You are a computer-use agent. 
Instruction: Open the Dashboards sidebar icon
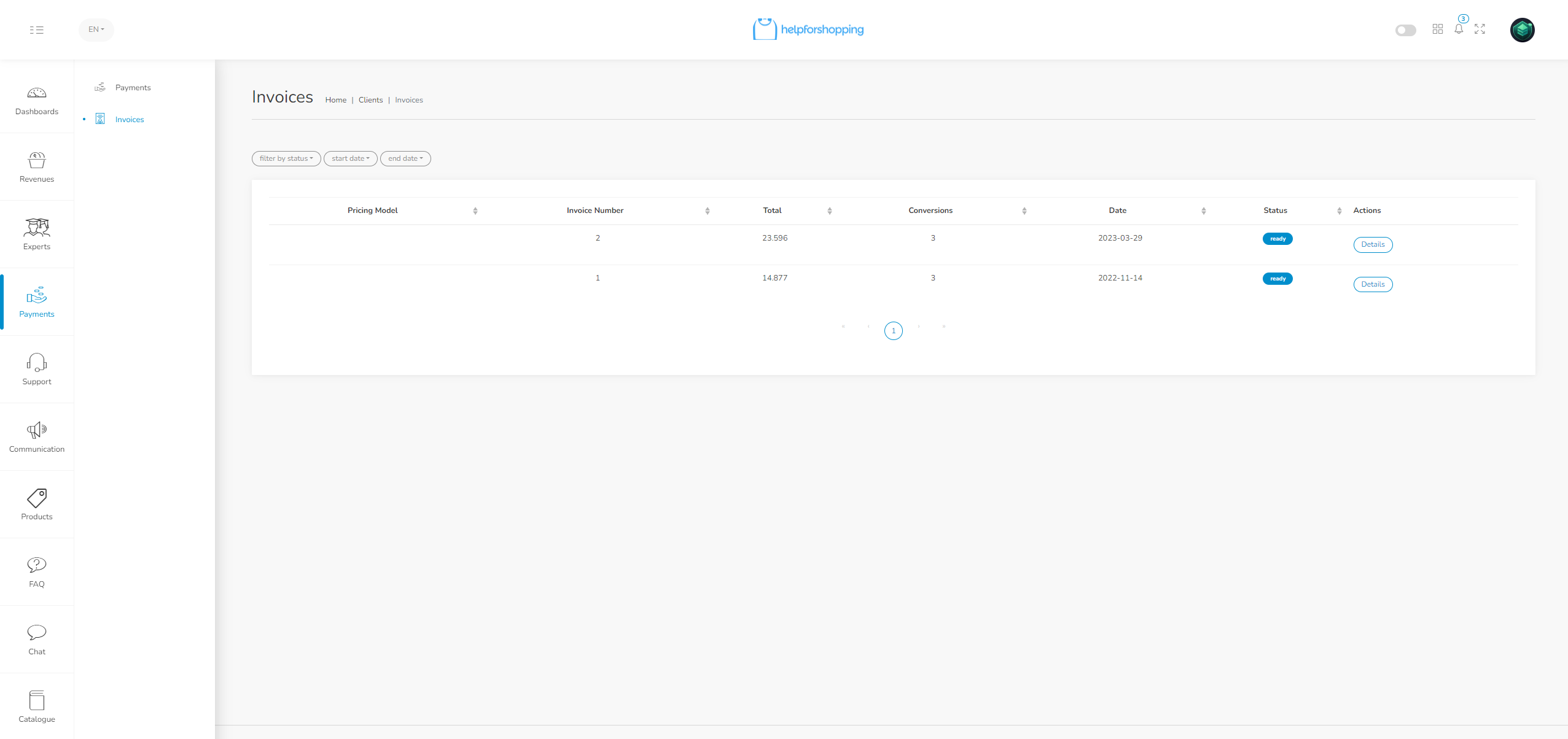[37, 93]
